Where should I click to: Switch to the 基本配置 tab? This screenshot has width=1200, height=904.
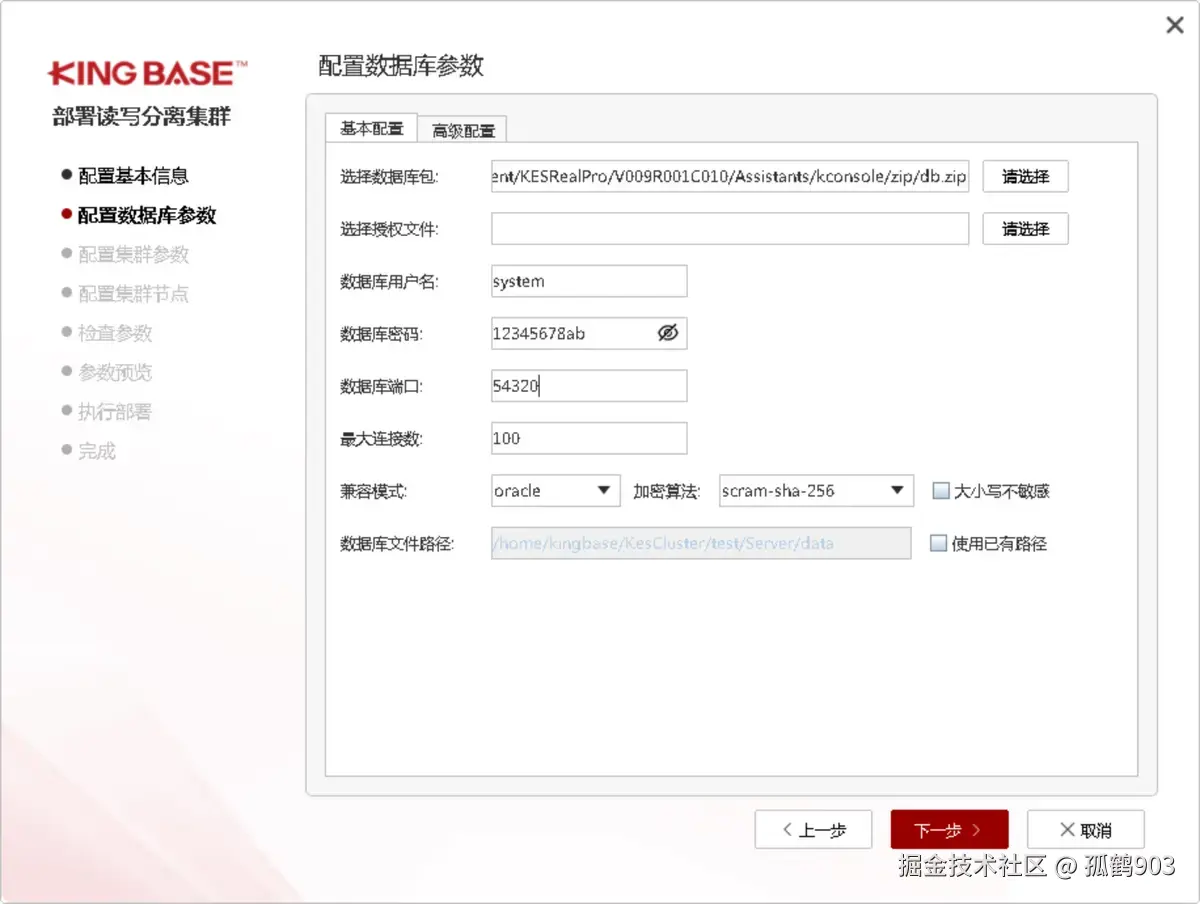tap(371, 129)
